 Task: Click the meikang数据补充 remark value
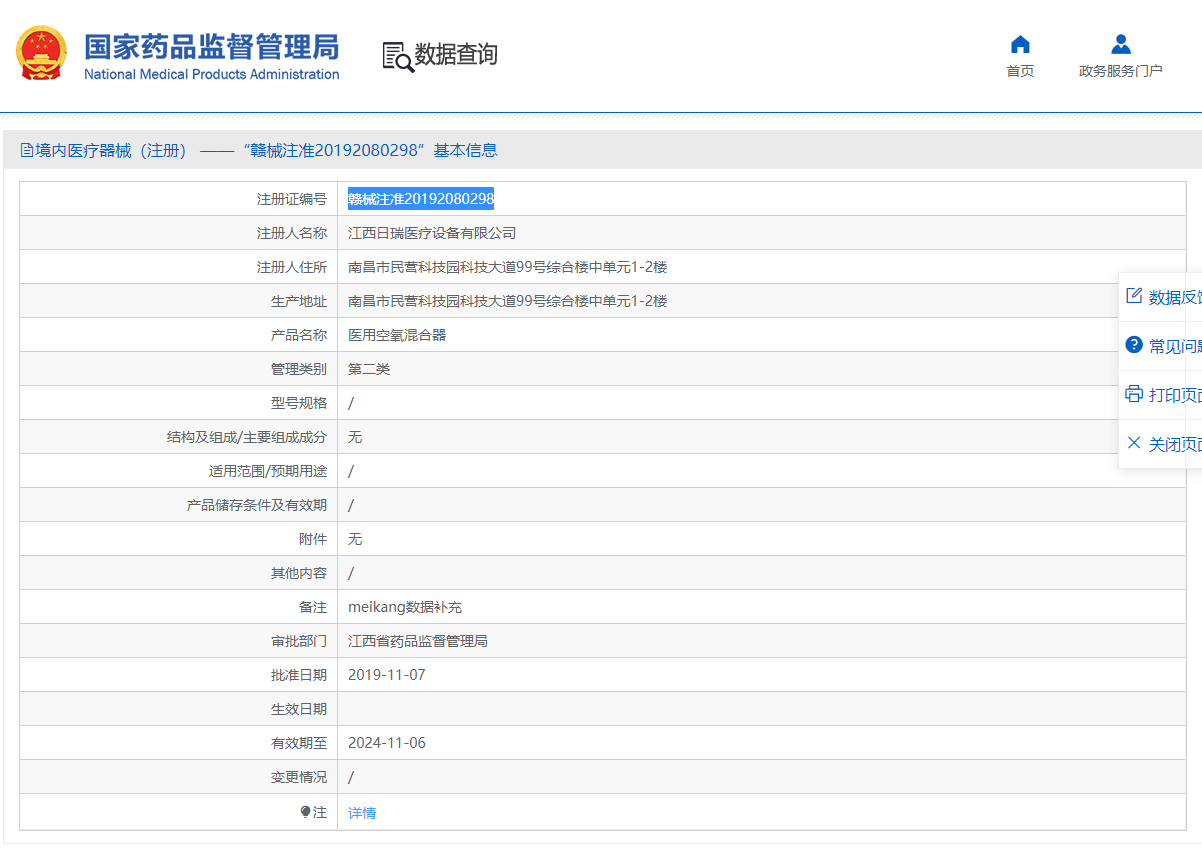tap(405, 607)
